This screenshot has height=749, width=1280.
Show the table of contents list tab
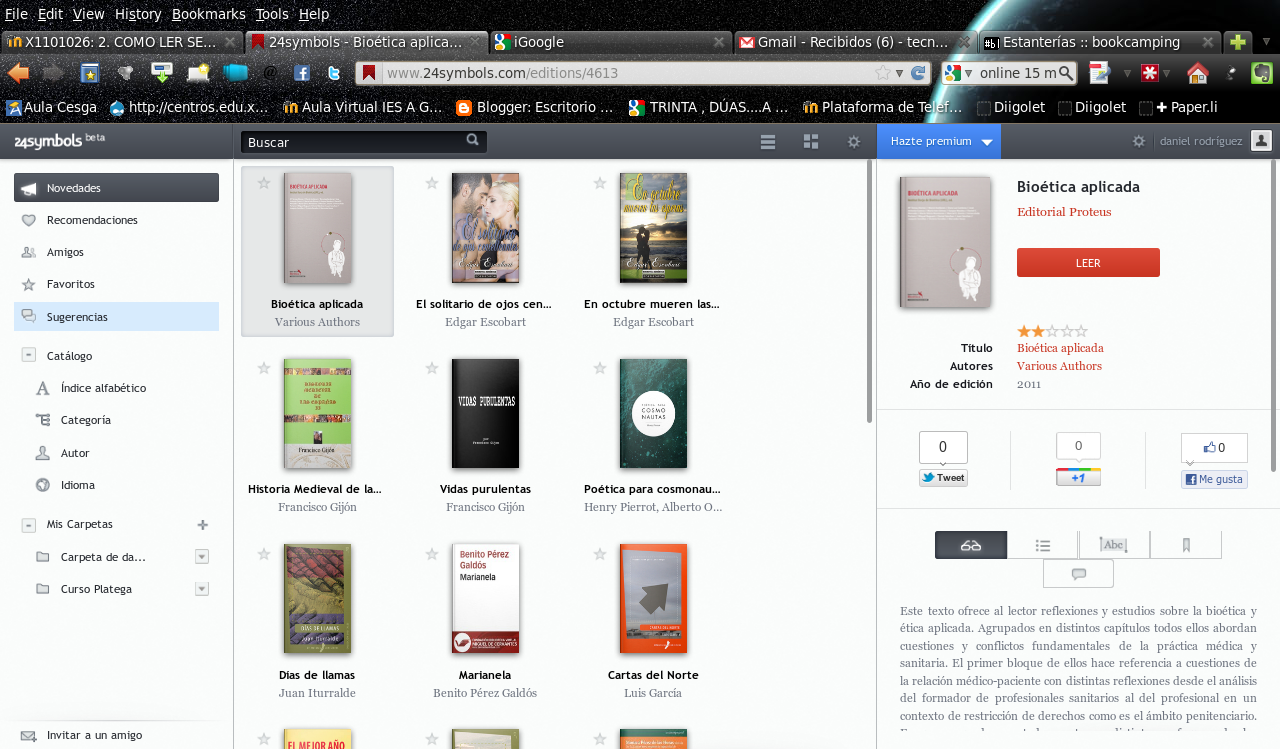pos(1042,545)
